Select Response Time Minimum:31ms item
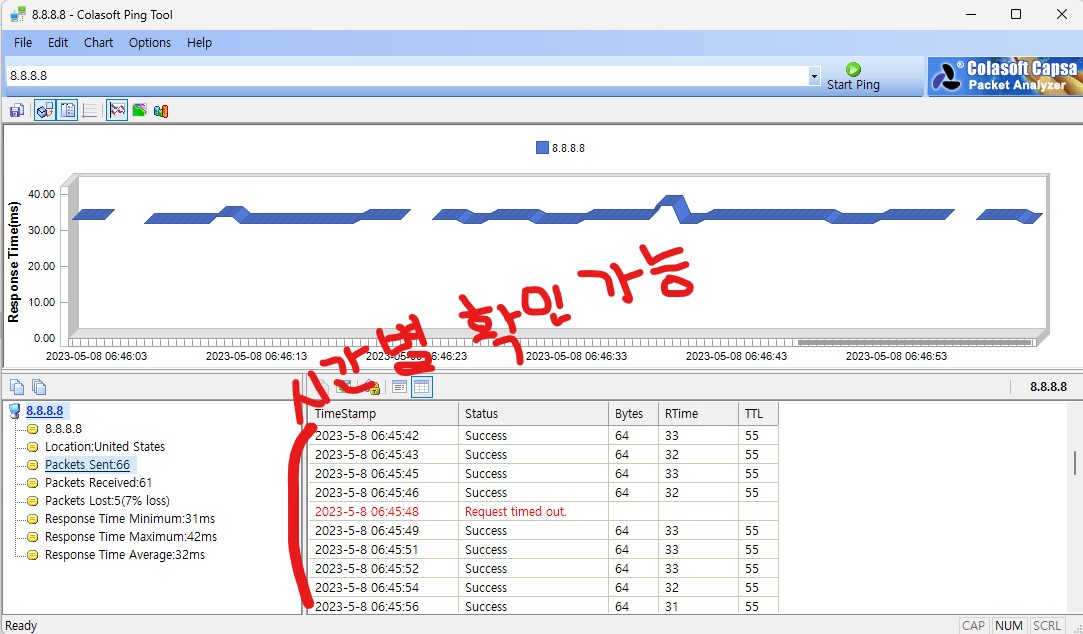 130,519
